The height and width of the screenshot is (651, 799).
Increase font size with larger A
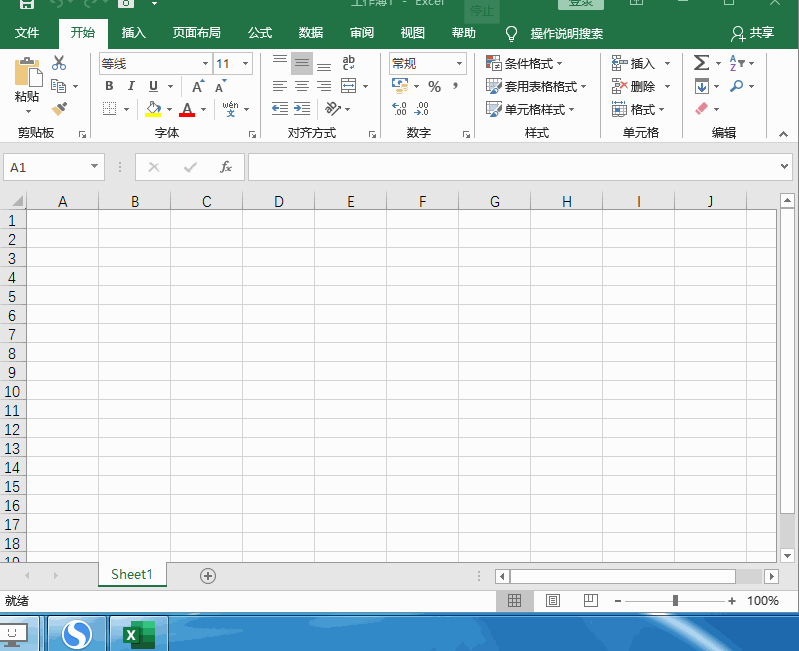[x=198, y=87]
